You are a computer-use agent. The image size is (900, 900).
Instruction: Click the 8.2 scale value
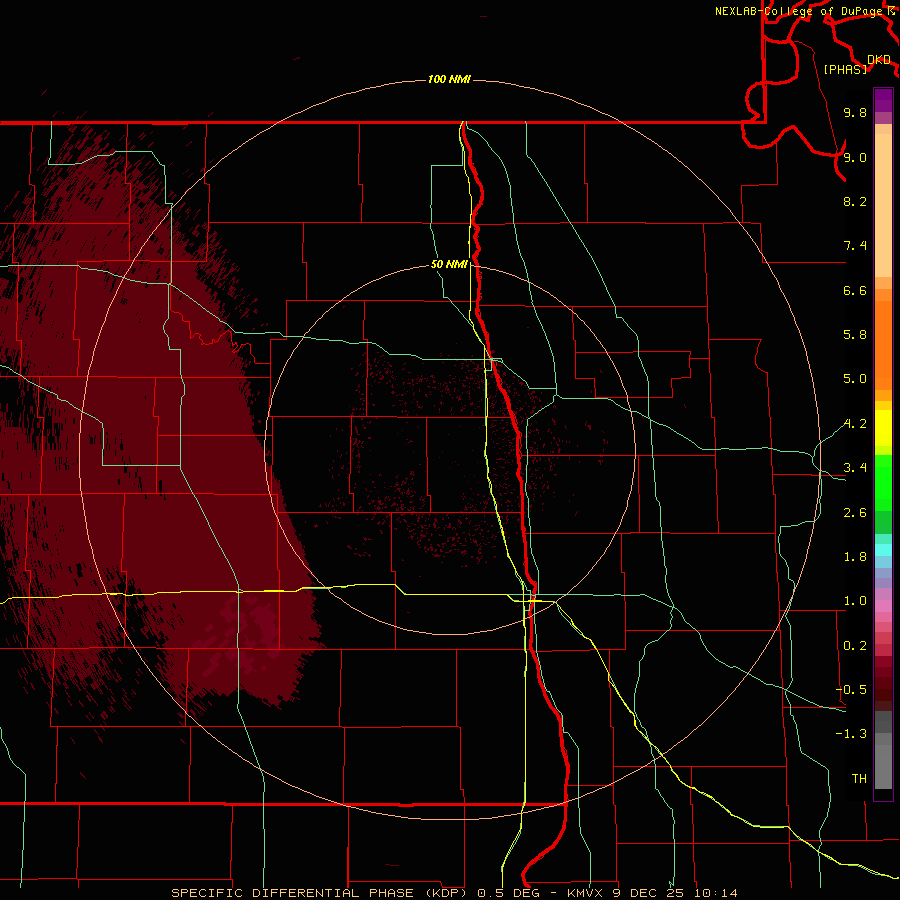coord(855,201)
